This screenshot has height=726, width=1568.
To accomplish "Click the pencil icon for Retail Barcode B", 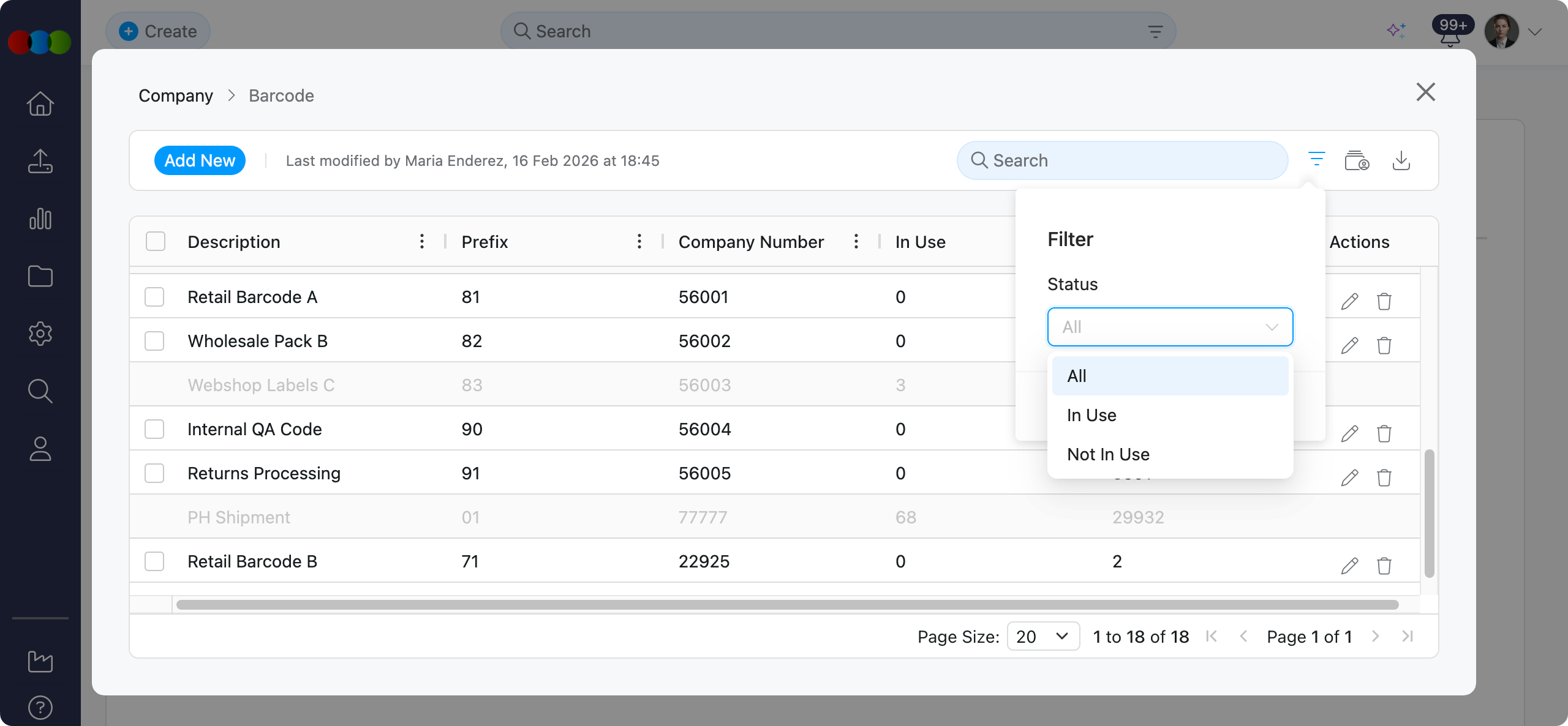I will (x=1349, y=566).
